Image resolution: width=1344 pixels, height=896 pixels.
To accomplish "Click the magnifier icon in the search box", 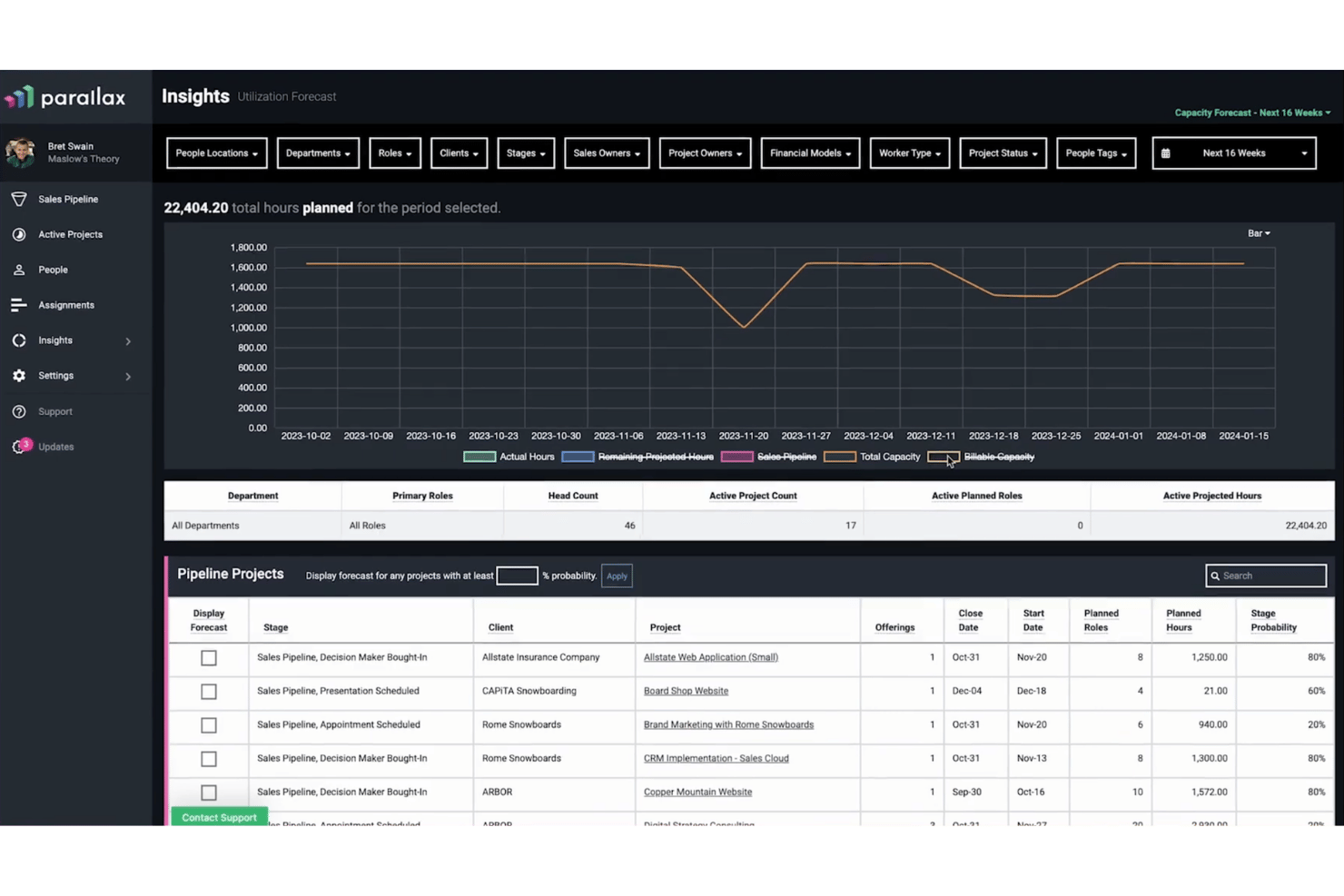I will (1215, 576).
